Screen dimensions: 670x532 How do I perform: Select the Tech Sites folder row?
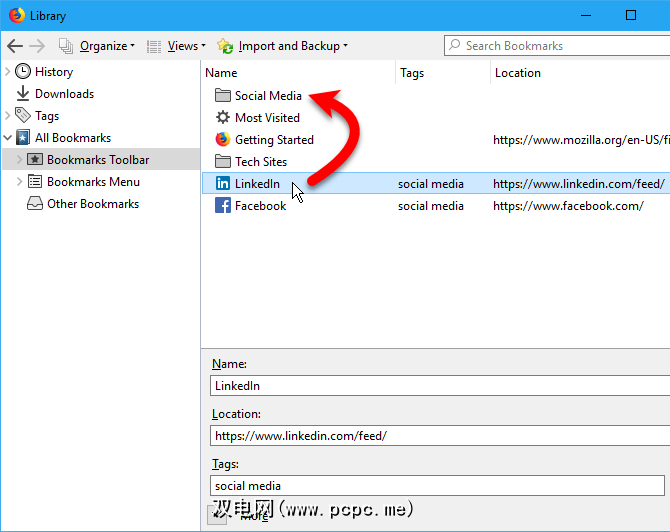(x=436, y=162)
